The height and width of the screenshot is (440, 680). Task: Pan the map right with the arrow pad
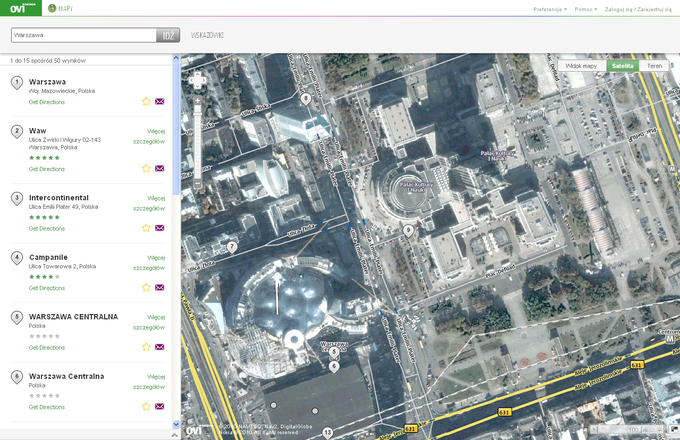(203, 81)
